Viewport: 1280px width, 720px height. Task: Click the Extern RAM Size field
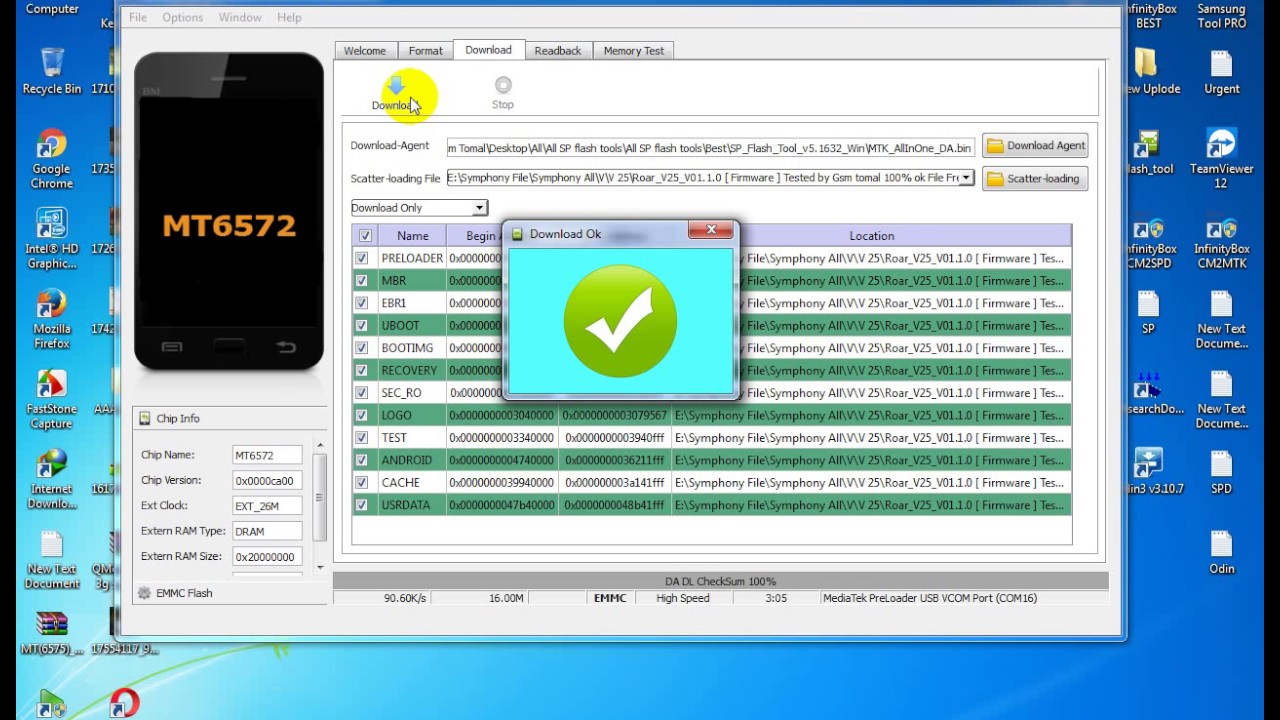click(267, 557)
